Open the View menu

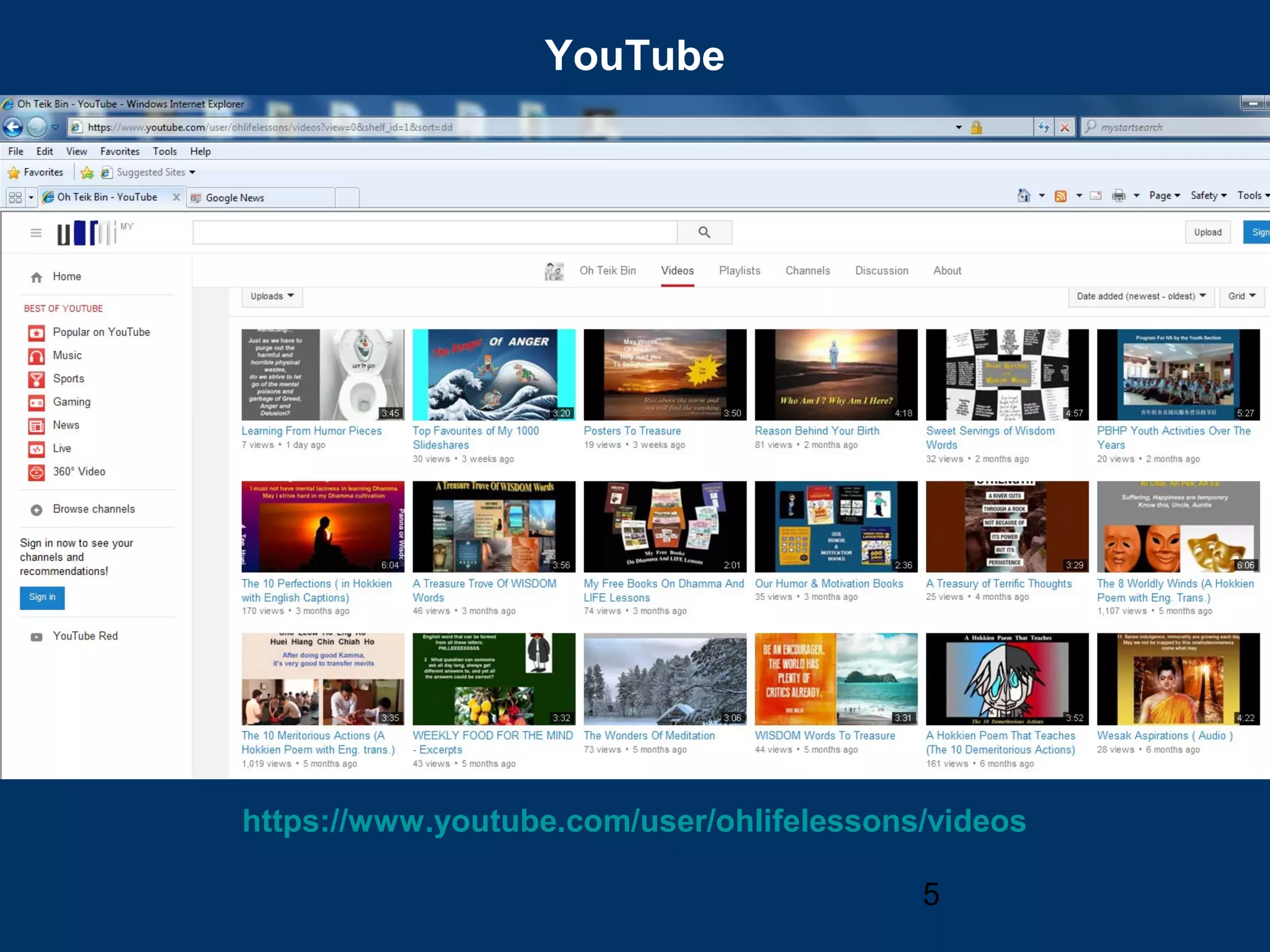(77, 151)
